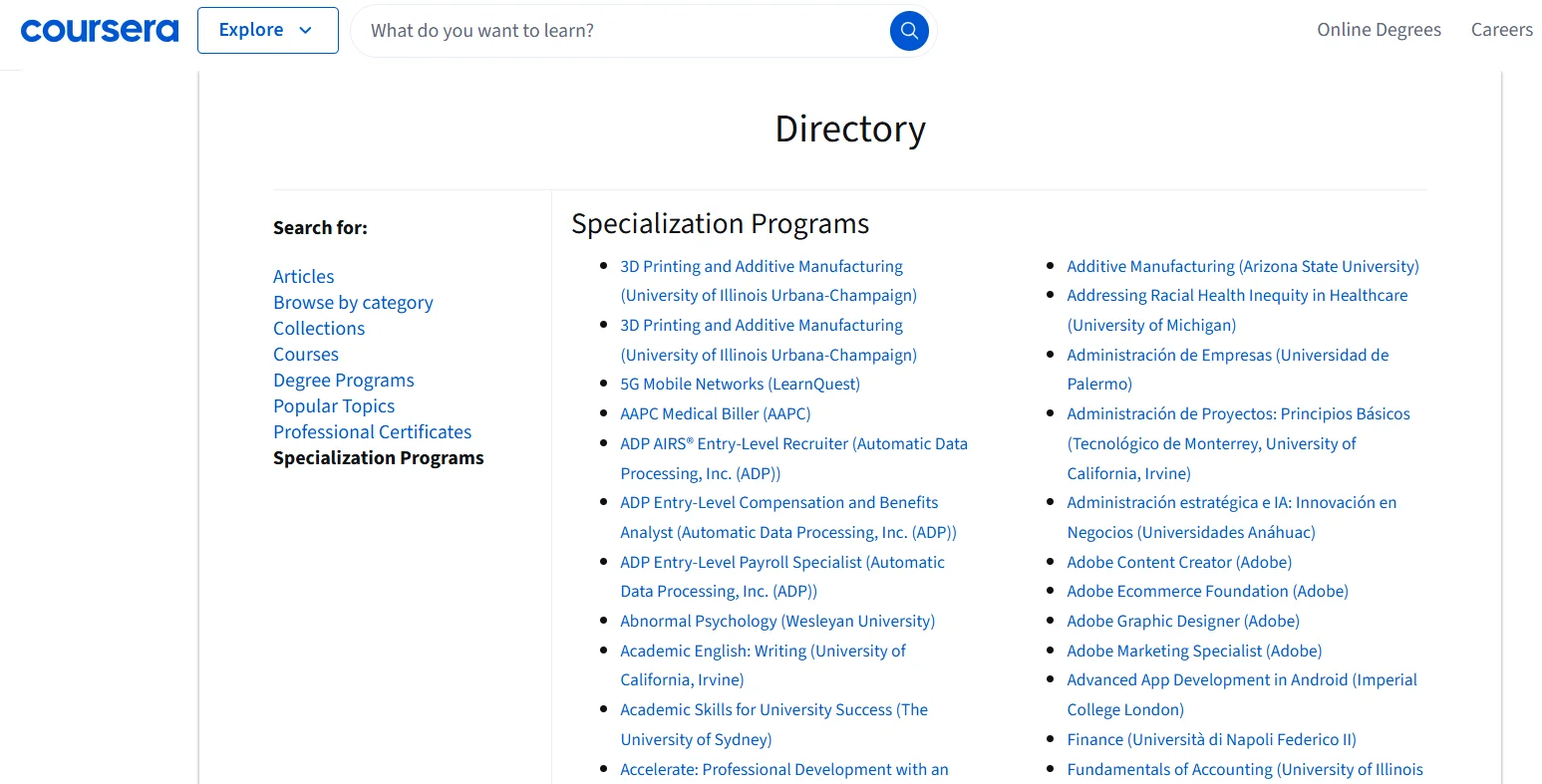Click Adobe Content Creator specialization

tap(1178, 562)
